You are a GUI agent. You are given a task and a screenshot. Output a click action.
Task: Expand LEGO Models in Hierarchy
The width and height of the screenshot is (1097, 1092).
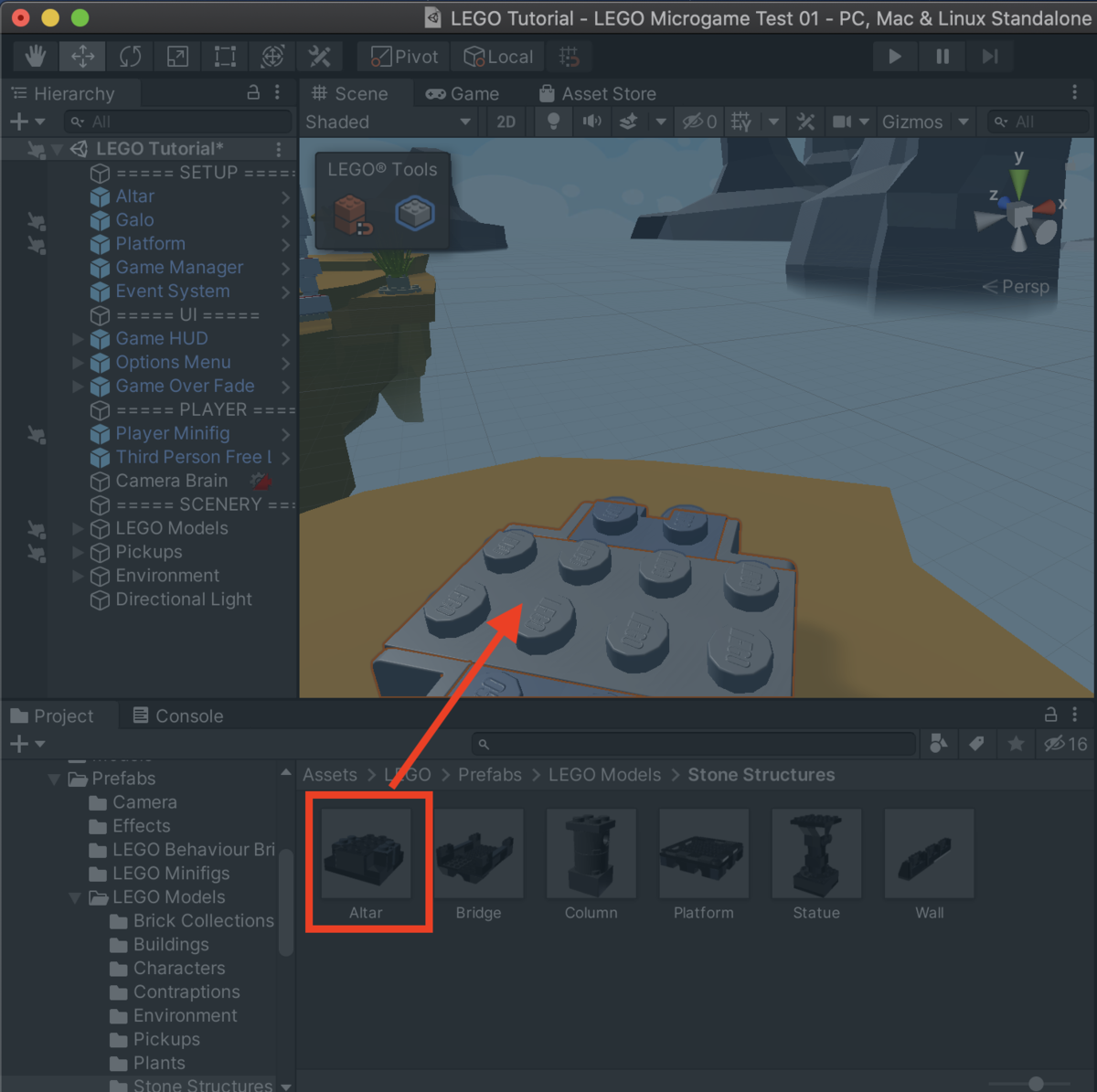[x=78, y=528]
